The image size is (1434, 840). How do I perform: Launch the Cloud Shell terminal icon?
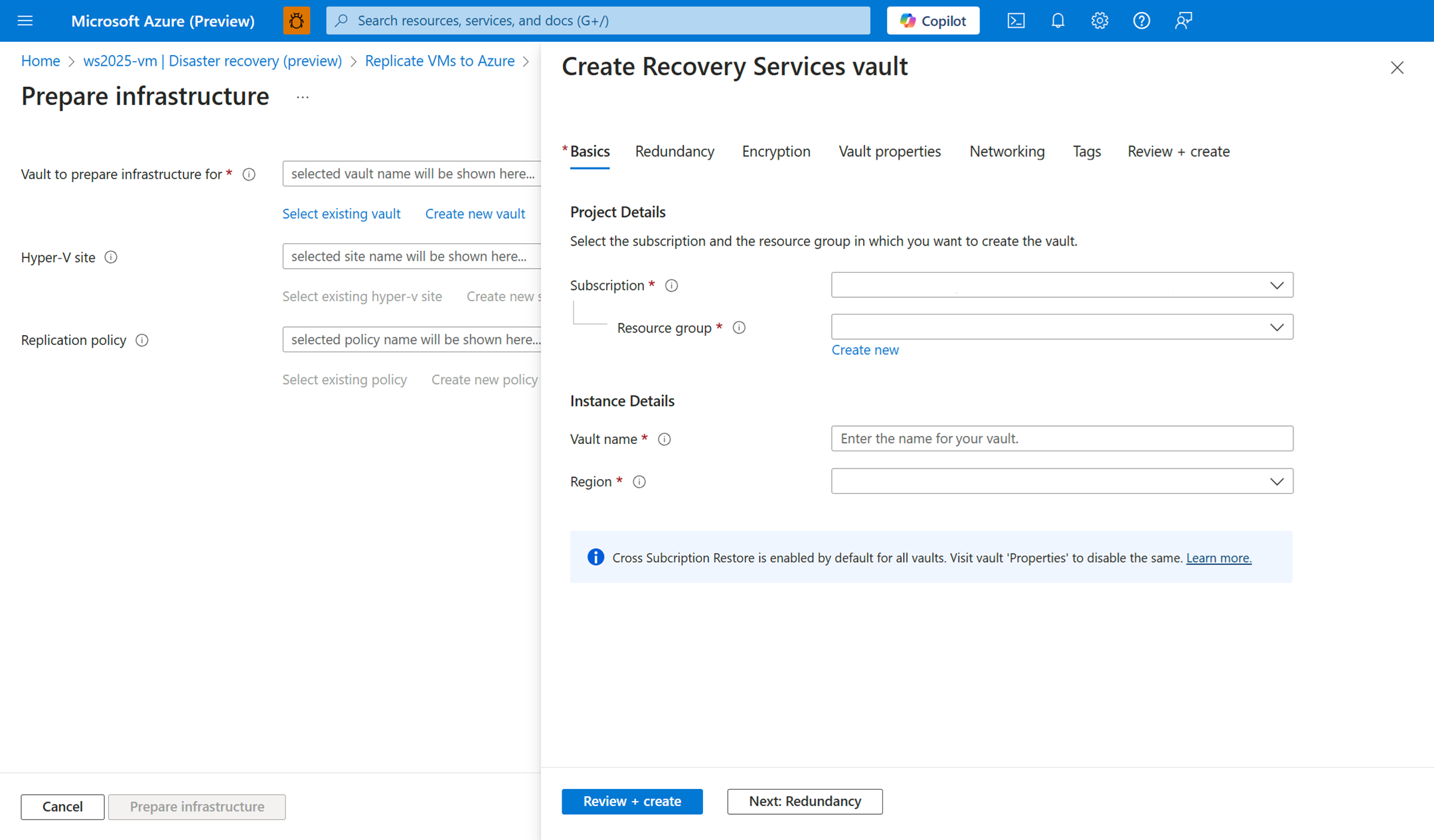(x=1015, y=21)
